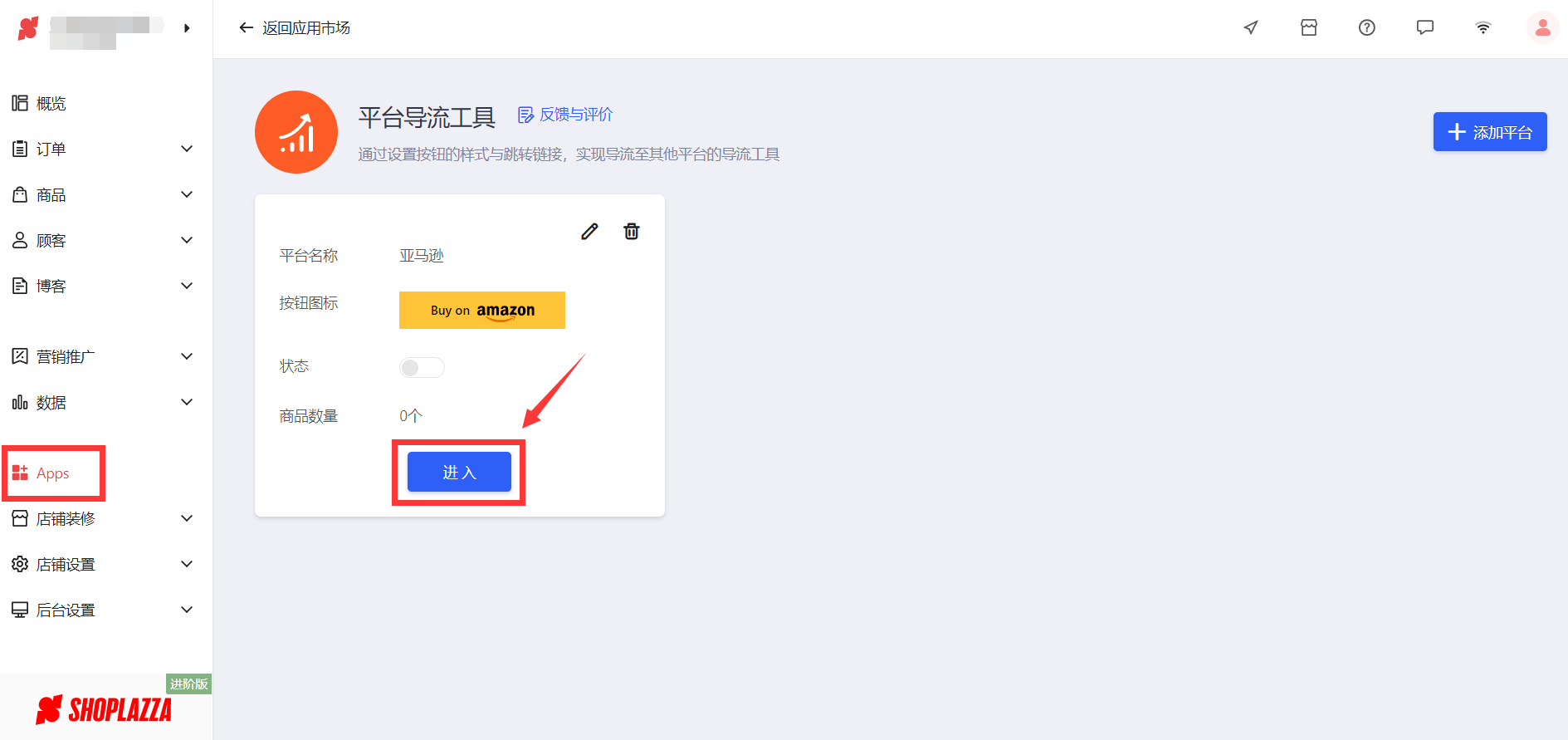Open the user avatar profile icon
1568x740 pixels.
(x=1542, y=28)
